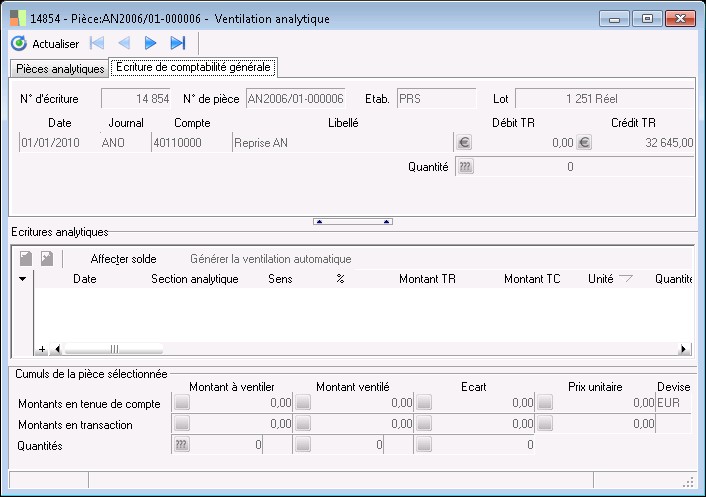
Task: Click the new analytic entry page icon
Action: tap(26, 259)
